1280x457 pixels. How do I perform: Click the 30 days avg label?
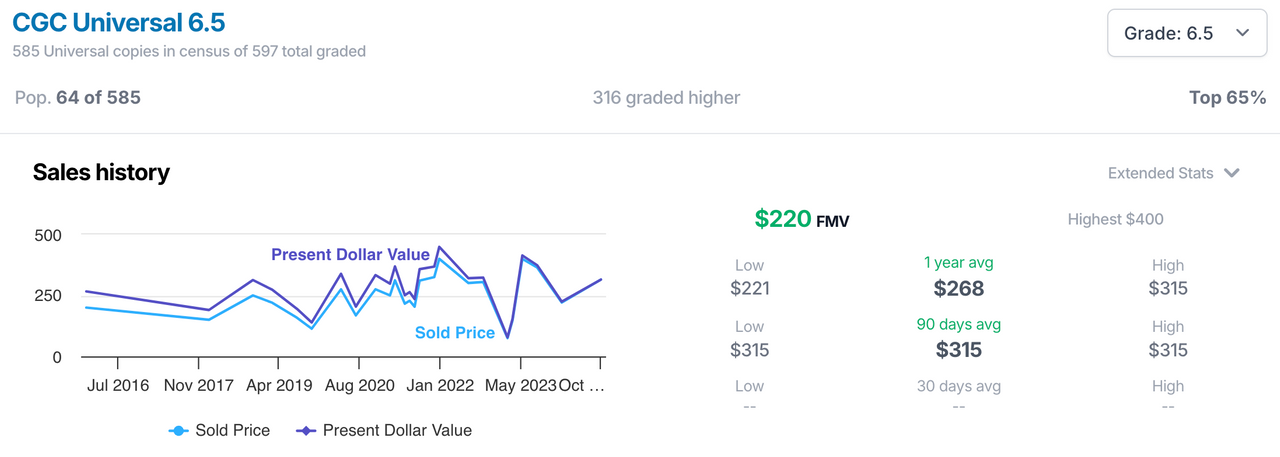[x=958, y=386]
